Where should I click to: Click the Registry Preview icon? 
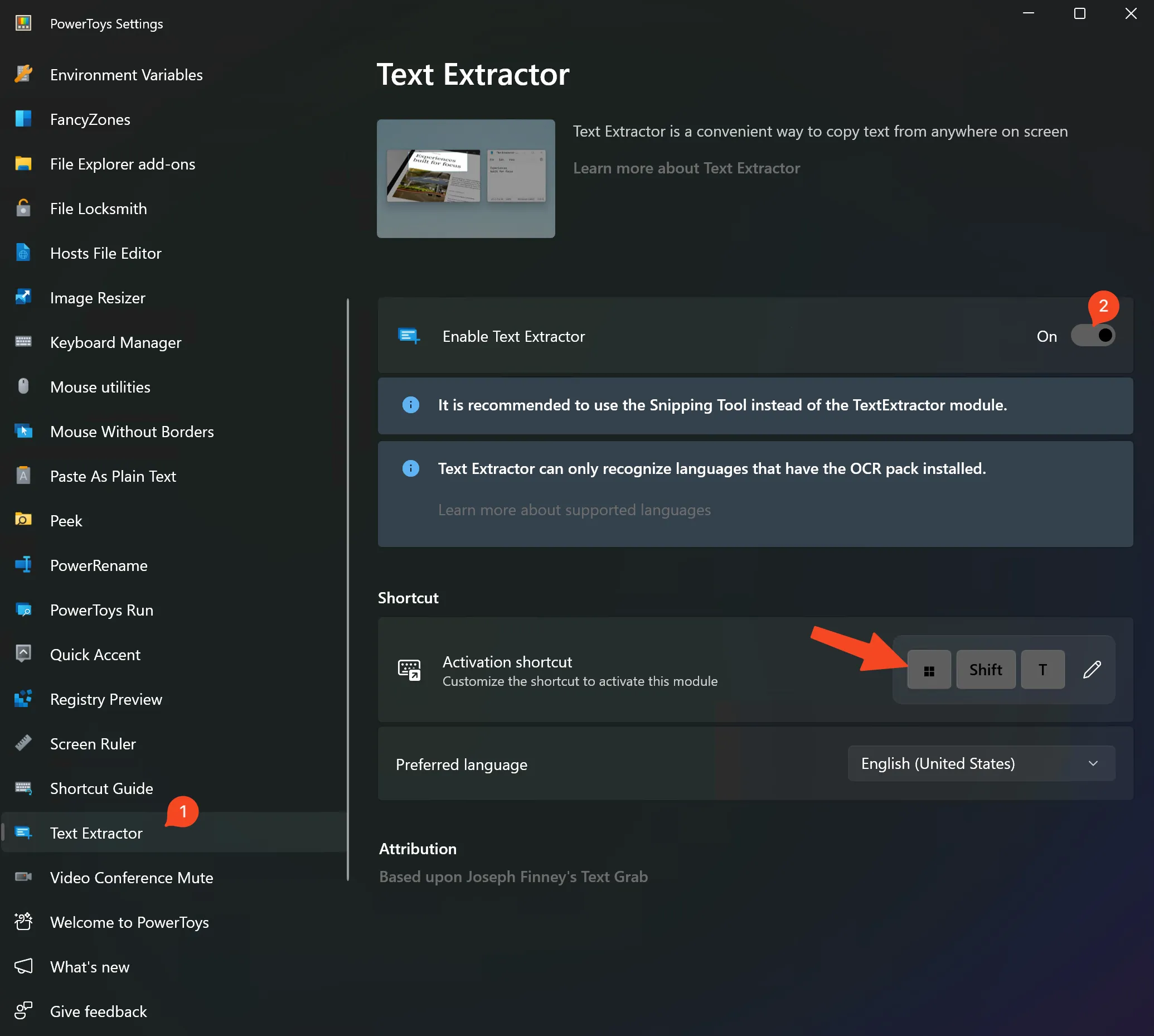tap(23, 699)
